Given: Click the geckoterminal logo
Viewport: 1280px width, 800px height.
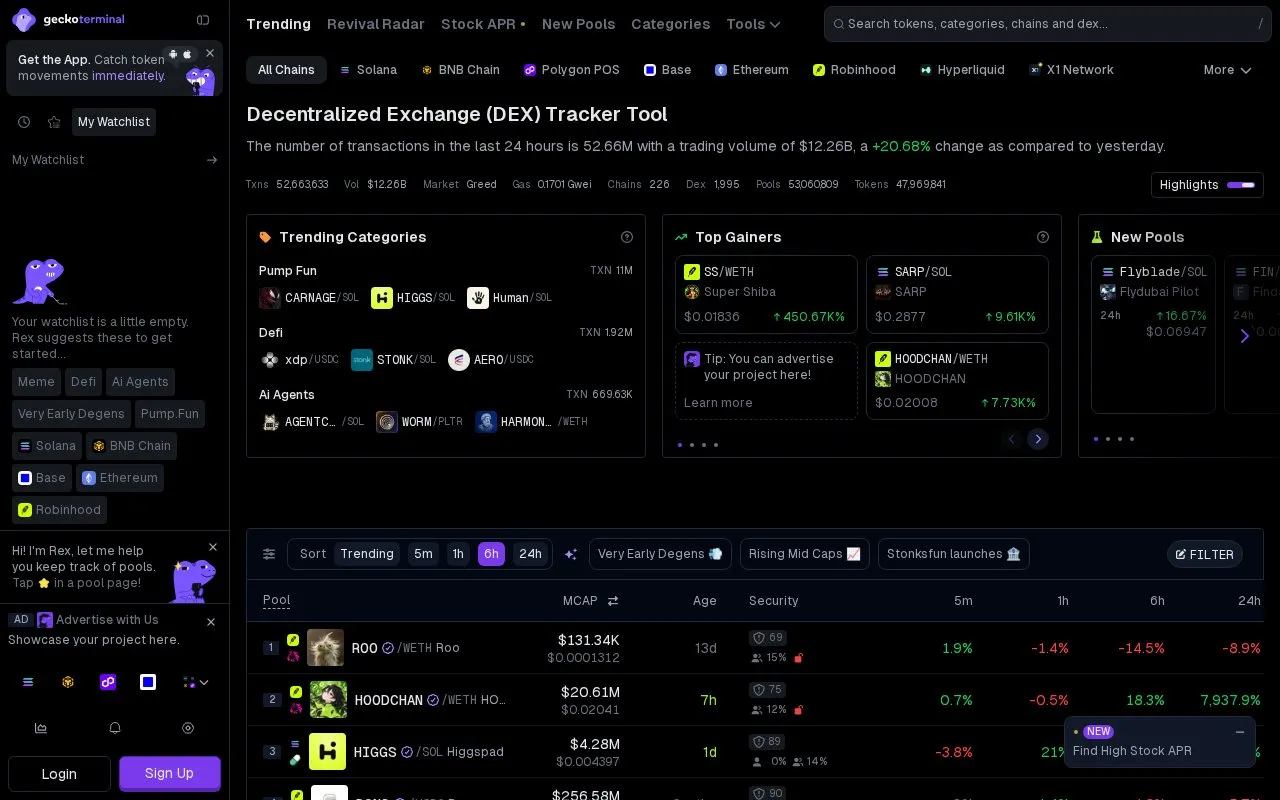Looking at the screenshot, I should (x=69, y=19).
